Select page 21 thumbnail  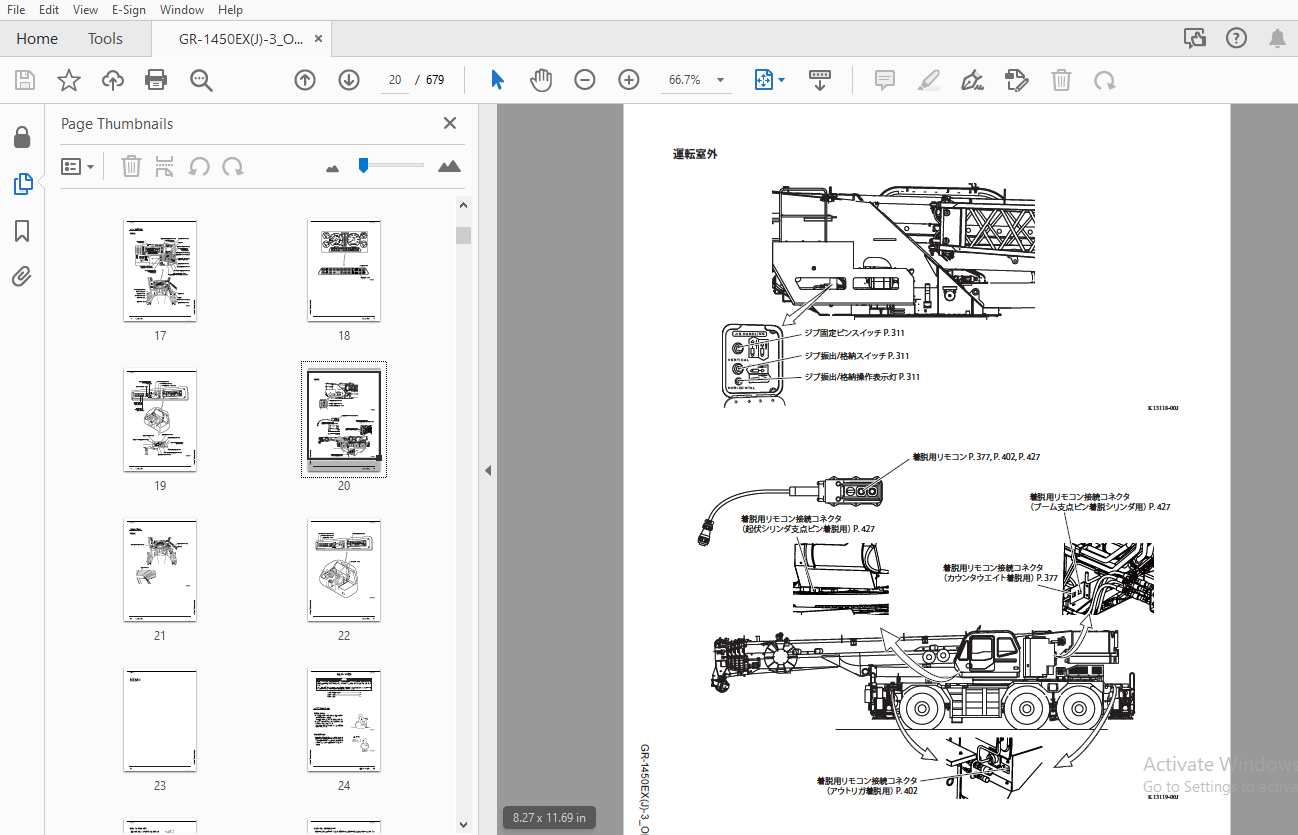pos(160,570)
